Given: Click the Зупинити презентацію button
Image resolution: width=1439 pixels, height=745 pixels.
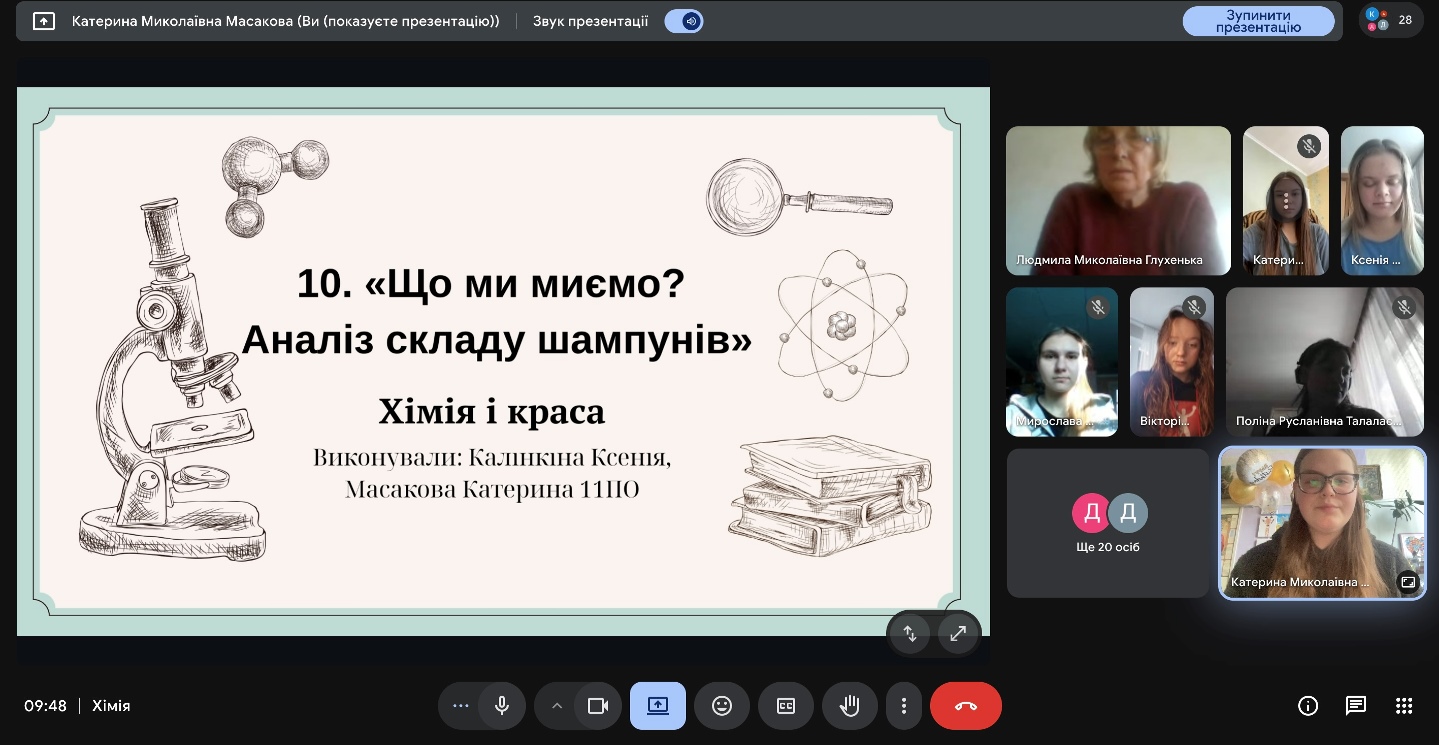Looking at the screenshot, I should [x=1258, y=21].
